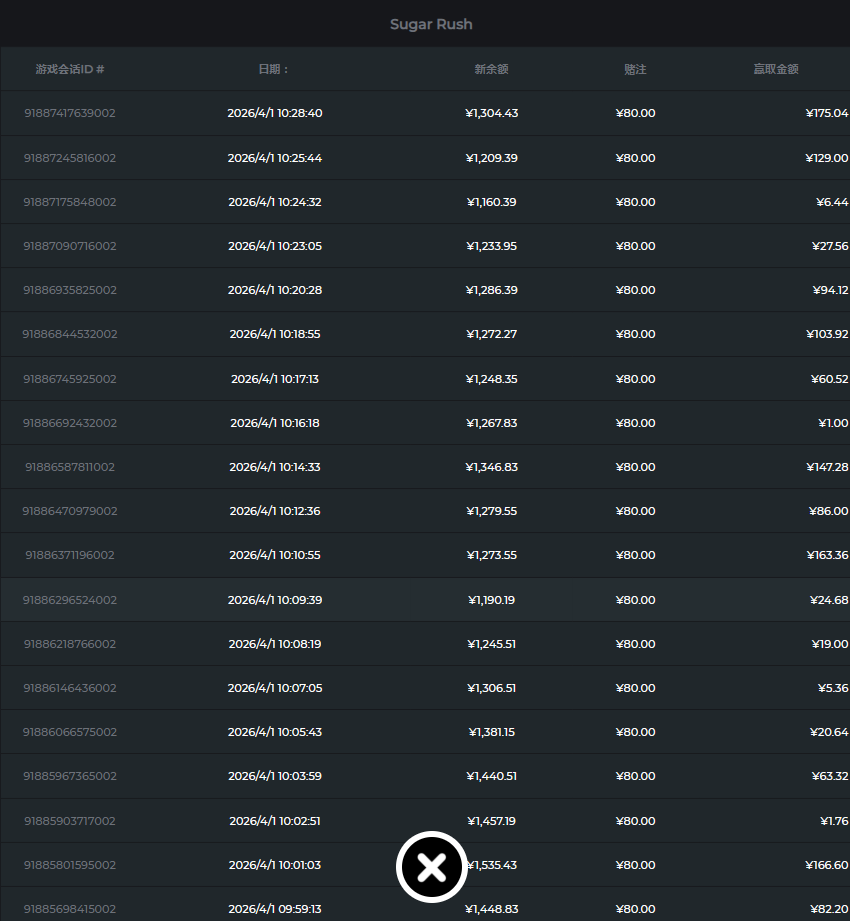Click the ¥147.28 win amount
The width and height of the screenshot is (850, 921).
pos(827,467)
